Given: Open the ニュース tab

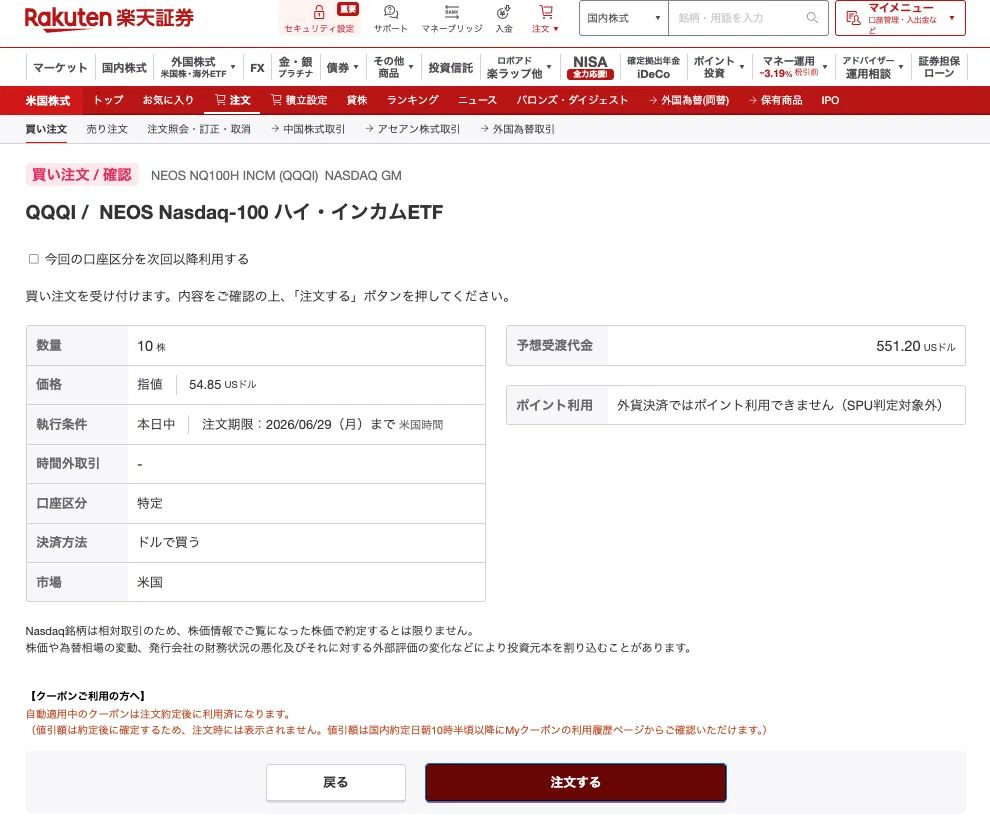Looking at the screenshot, I should tap(477, 100).
